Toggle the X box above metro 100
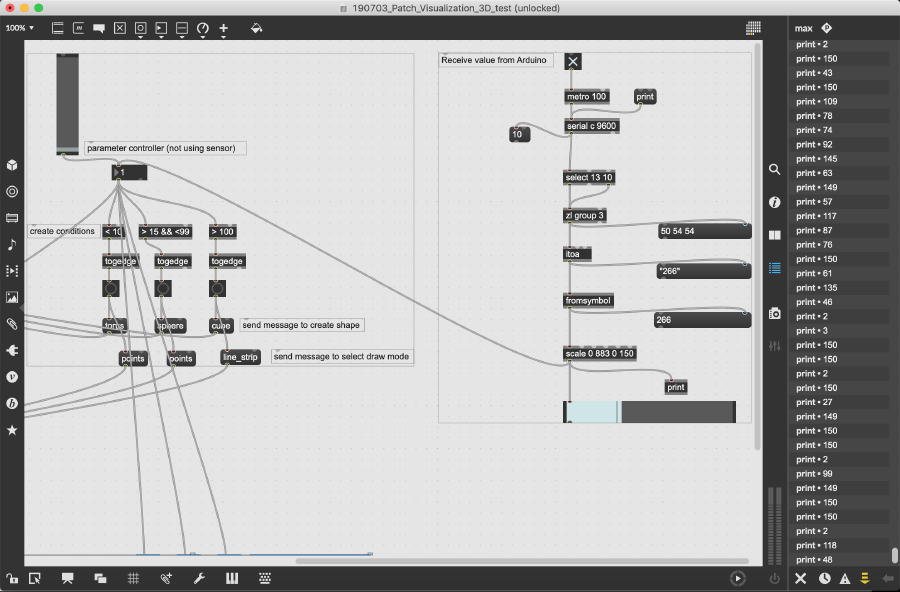Screen dimensions: 900x592 tap(573, 62)
